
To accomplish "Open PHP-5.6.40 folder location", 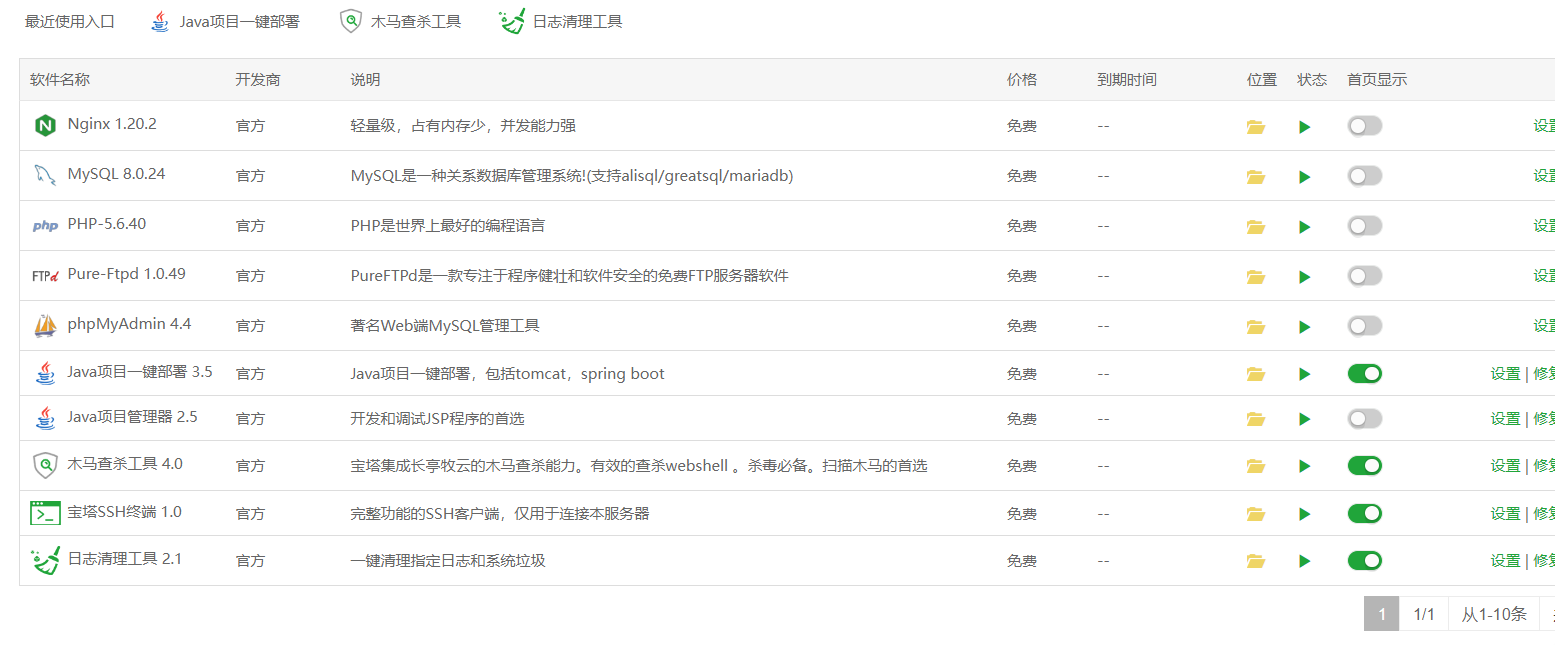I will [x=1256, y=227].
